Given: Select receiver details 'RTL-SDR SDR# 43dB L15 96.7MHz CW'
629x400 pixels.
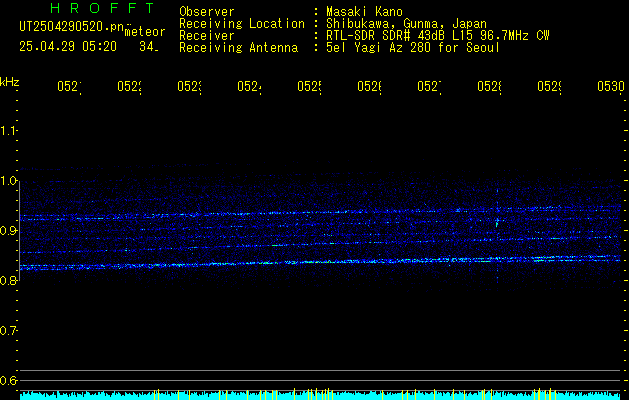Looking at the screenshot, I should point(438,36).
